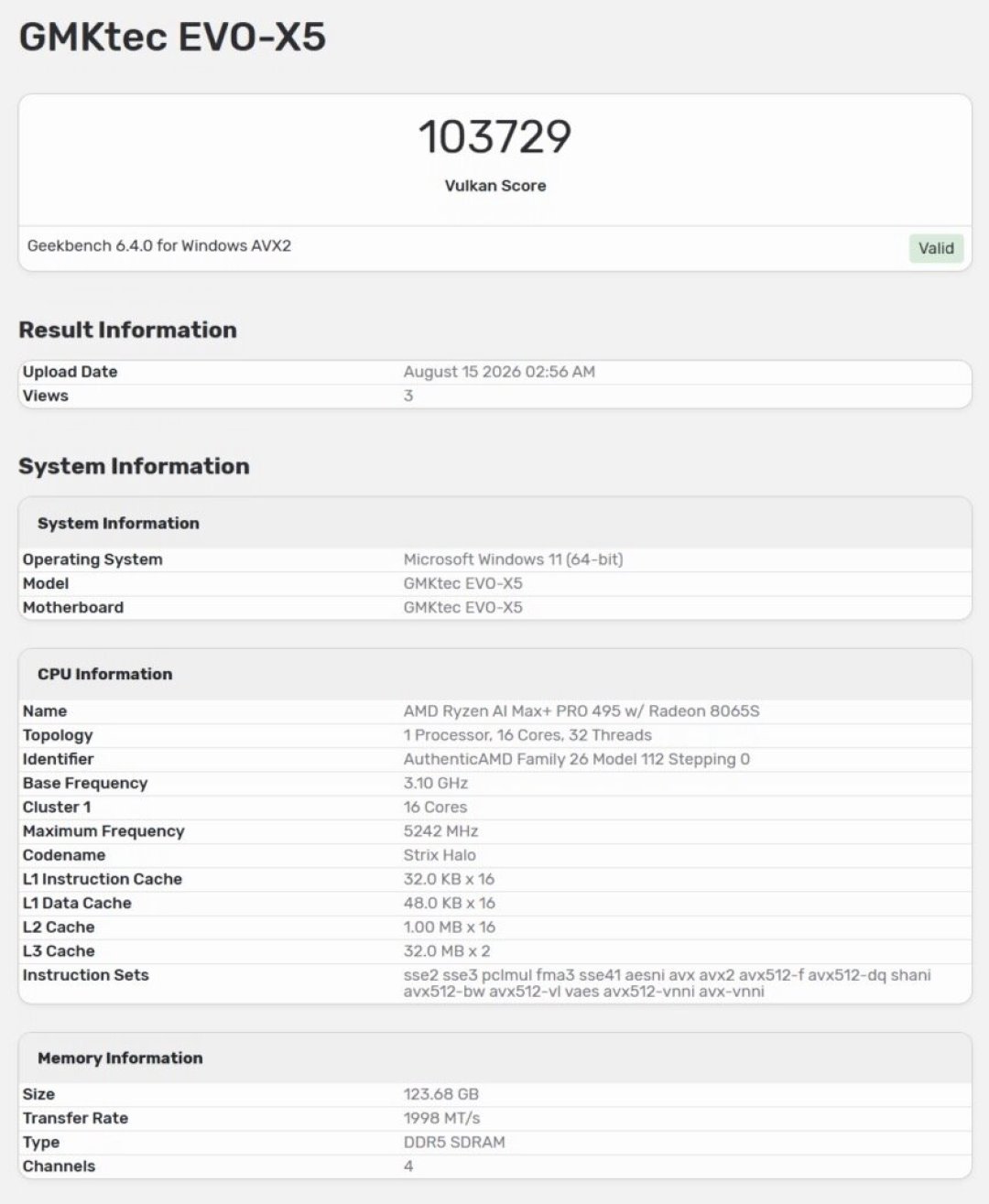This screenshot has width=989, height=1204.
Task: Click the Model value GMKtec EVO-X5
Action: (x=462, y=583)
